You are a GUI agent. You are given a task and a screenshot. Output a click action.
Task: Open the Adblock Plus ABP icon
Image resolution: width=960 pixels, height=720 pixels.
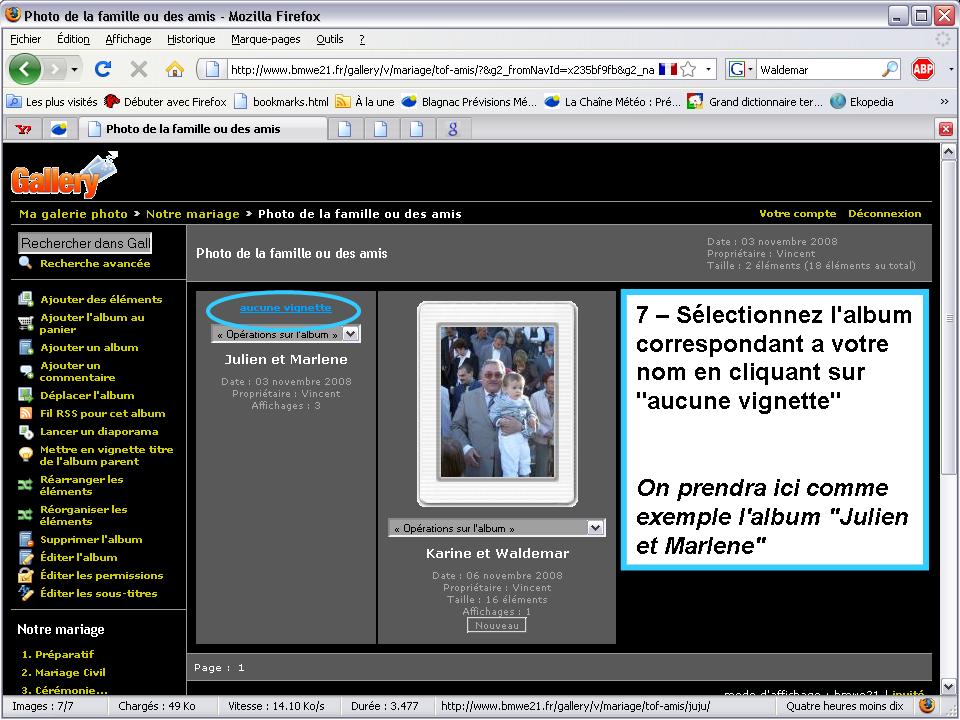pyautogui.click(x=923, y=69)
